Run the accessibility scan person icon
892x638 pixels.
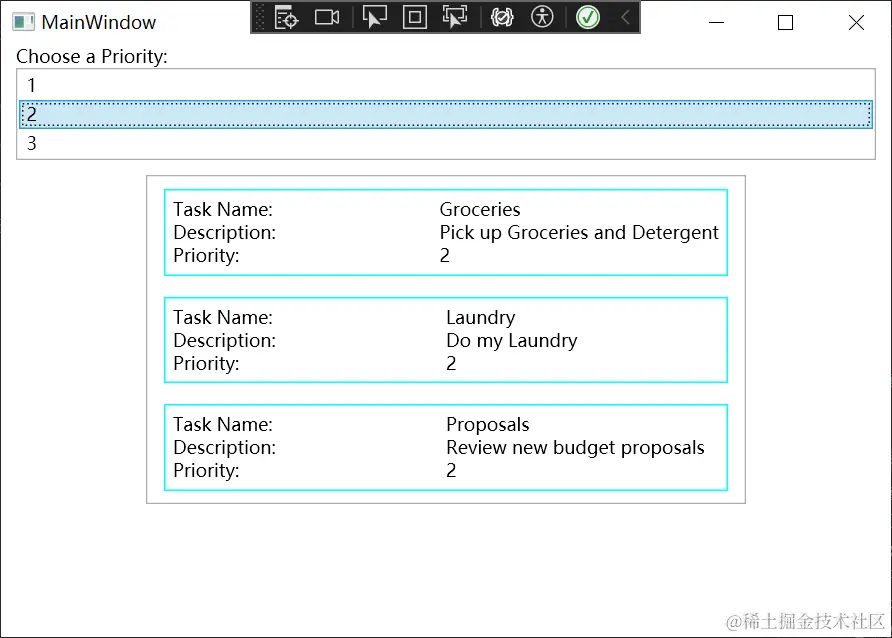coord(542,17)
